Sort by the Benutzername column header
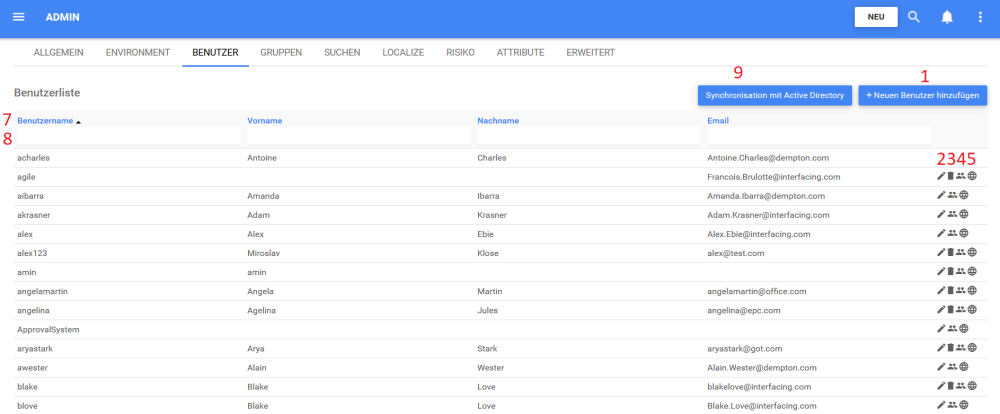This screenshot has width=1000, height=414. 45,120
